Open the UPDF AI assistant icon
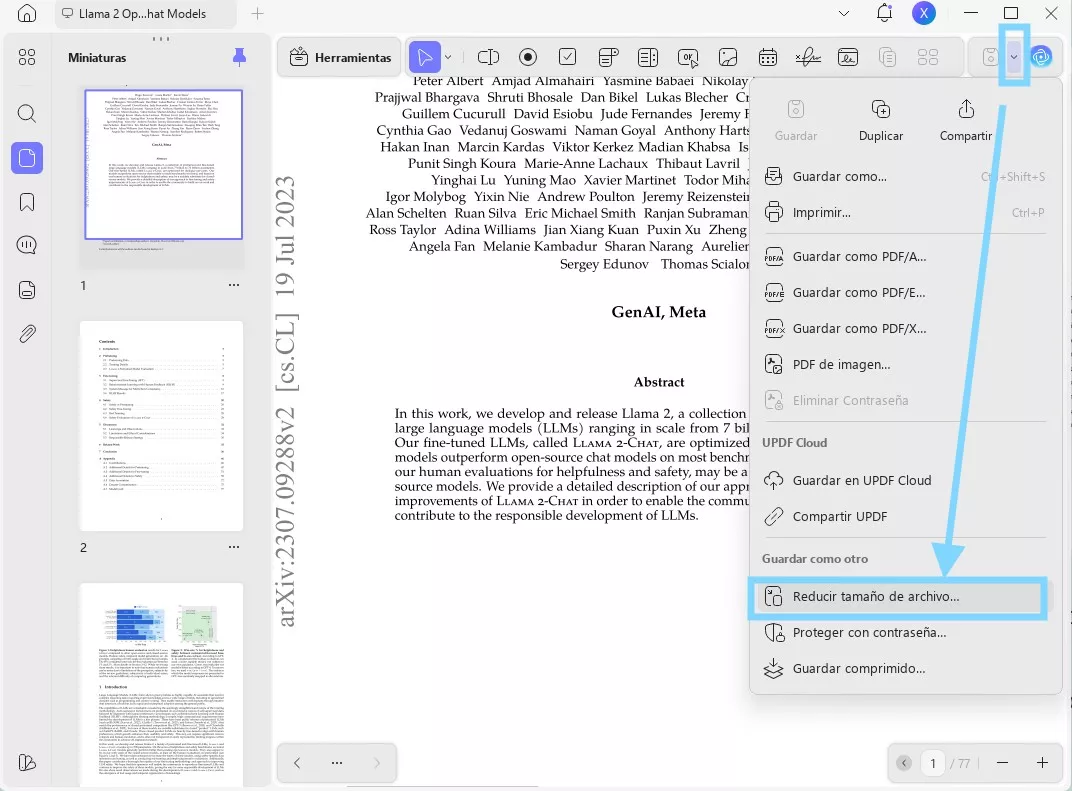Viewport: 1072px width, 791px height. [1041, 57]
